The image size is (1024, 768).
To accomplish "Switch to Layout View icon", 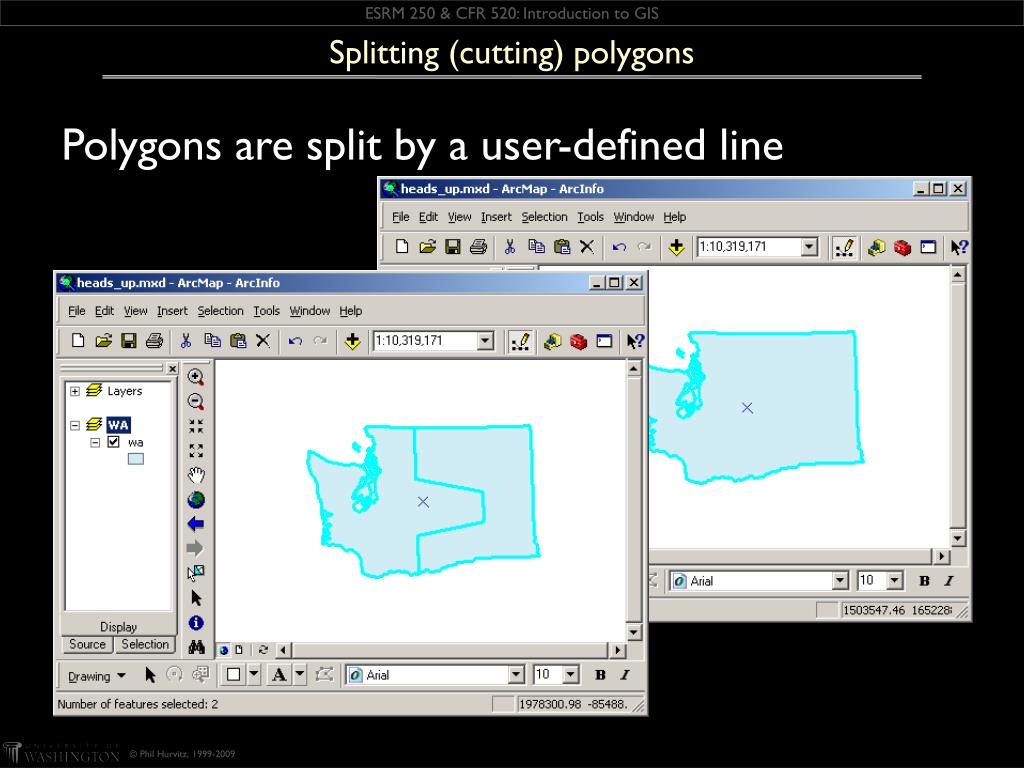I will click(x=239, y=650).
